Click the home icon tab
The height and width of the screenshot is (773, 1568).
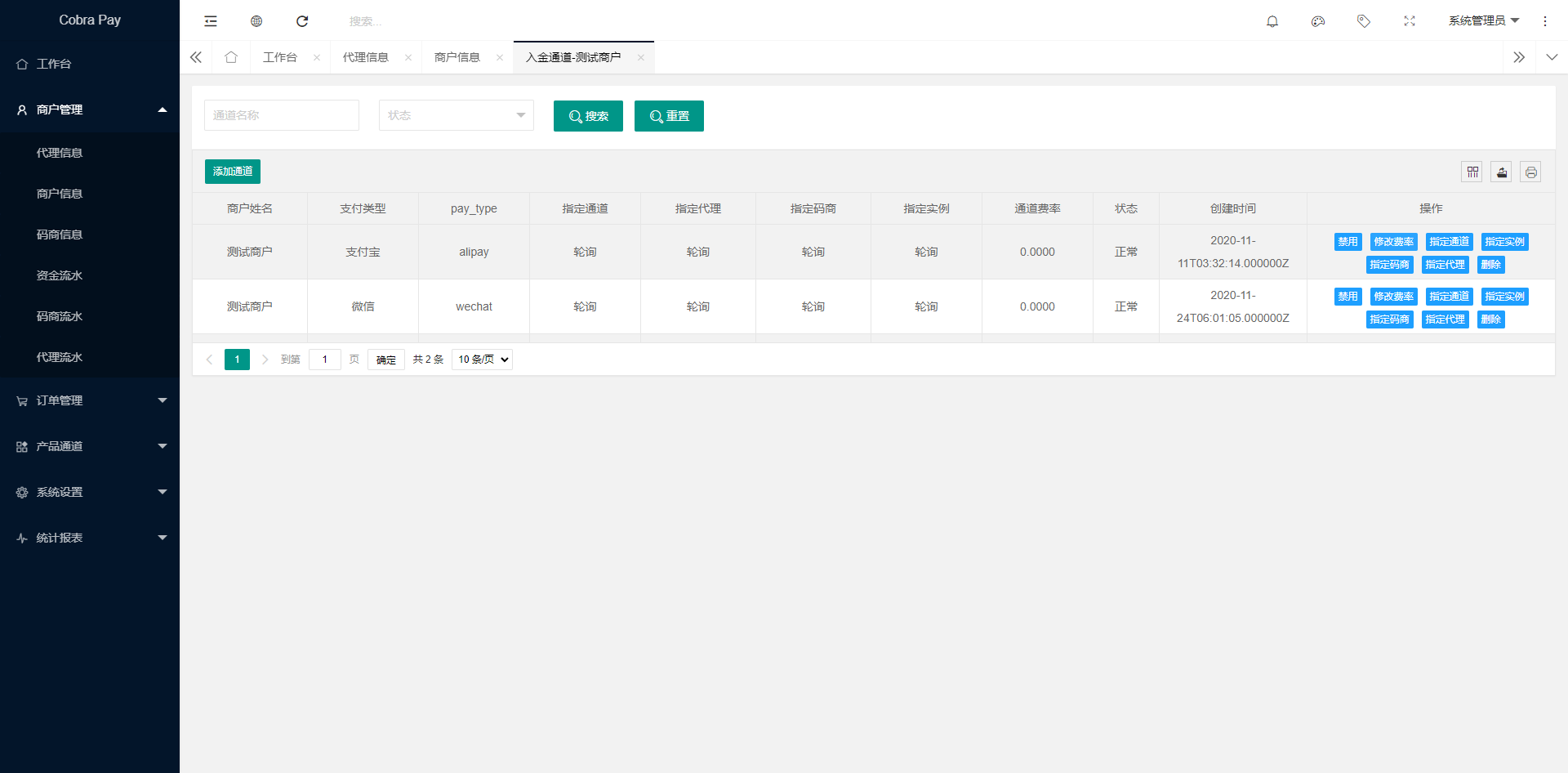click(231, 57)
